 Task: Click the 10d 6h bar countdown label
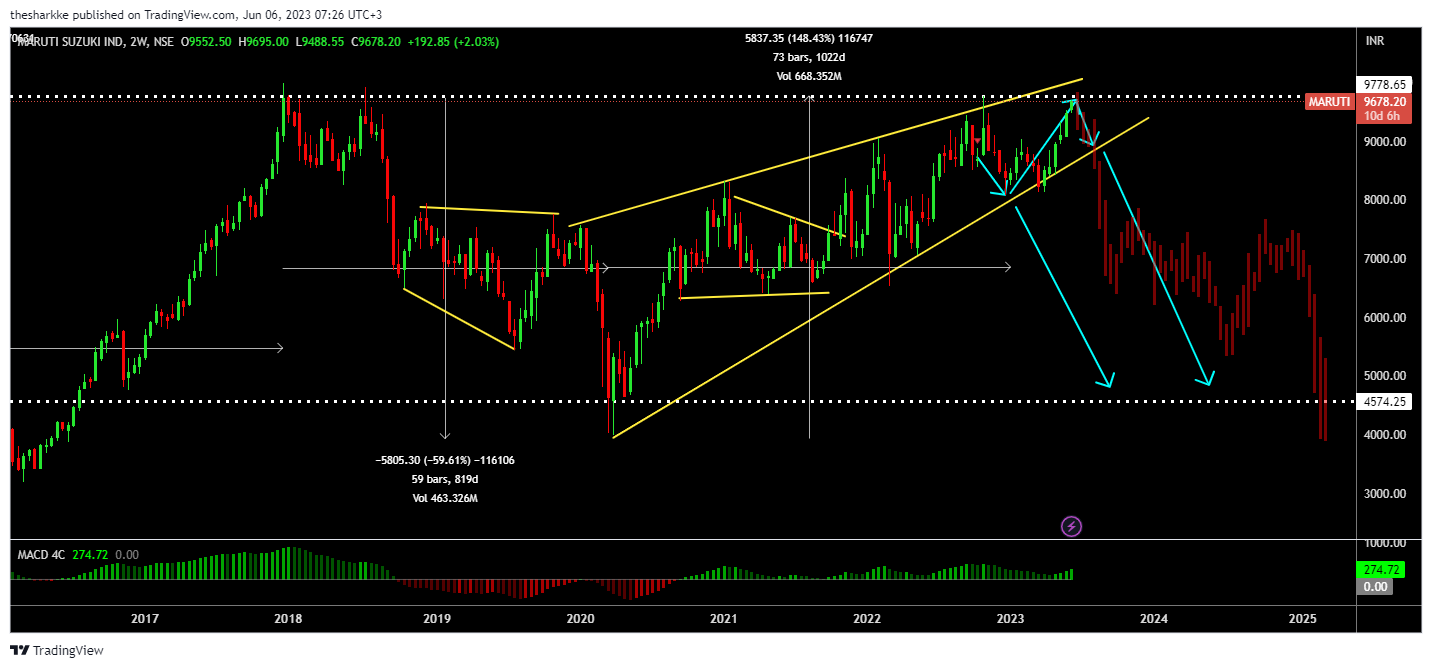click(1384, 115)
